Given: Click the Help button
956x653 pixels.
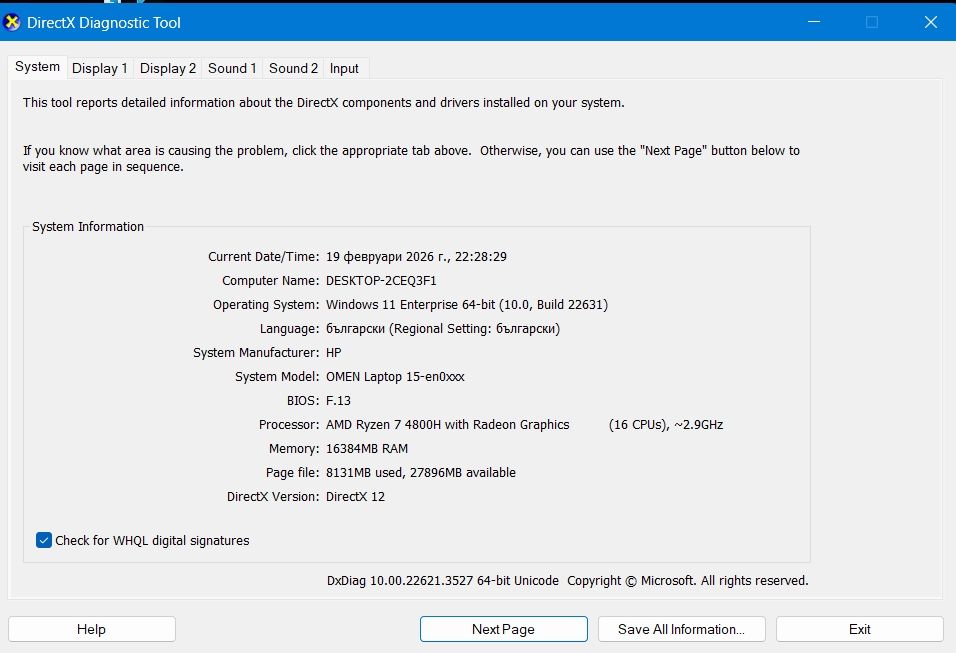Looking at the screenshot, I should pos(91,629).
